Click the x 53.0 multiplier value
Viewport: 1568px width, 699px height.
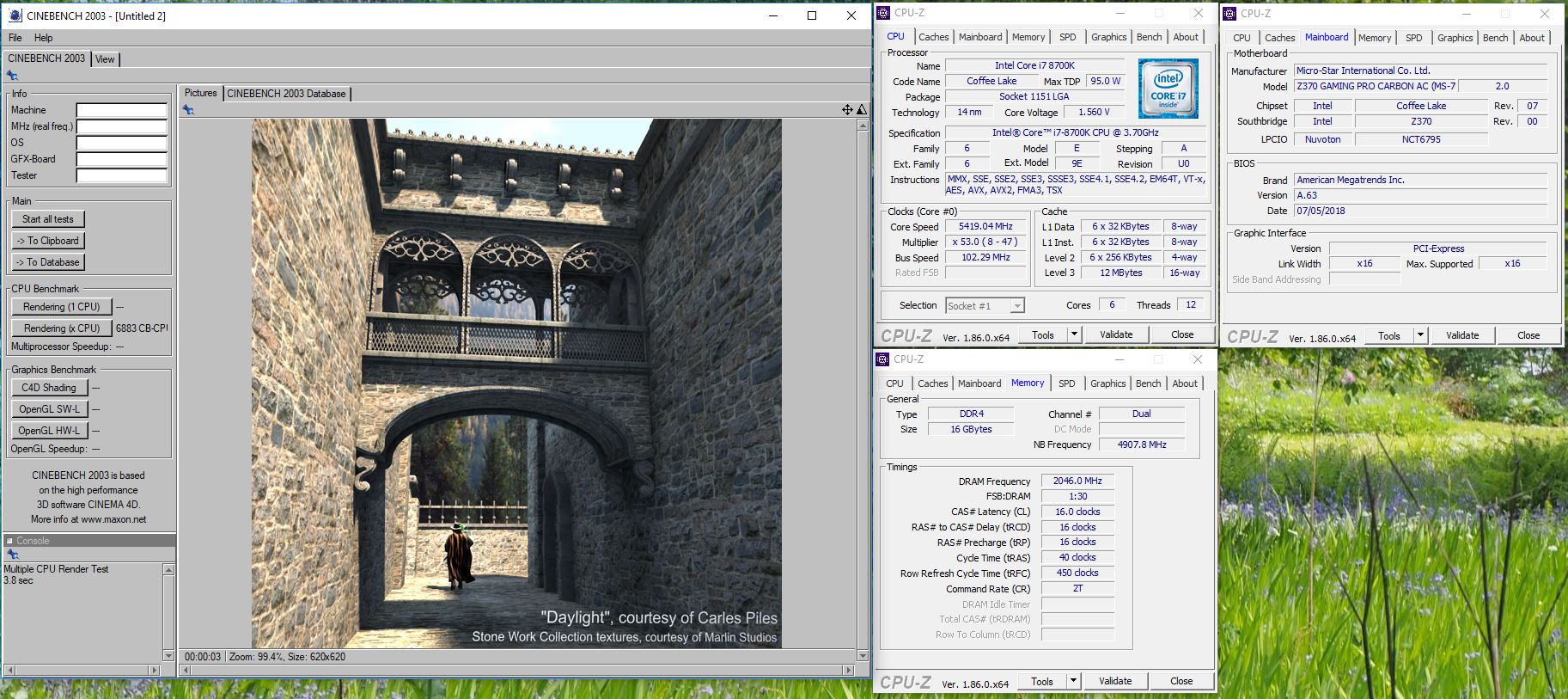pos(985,242)
